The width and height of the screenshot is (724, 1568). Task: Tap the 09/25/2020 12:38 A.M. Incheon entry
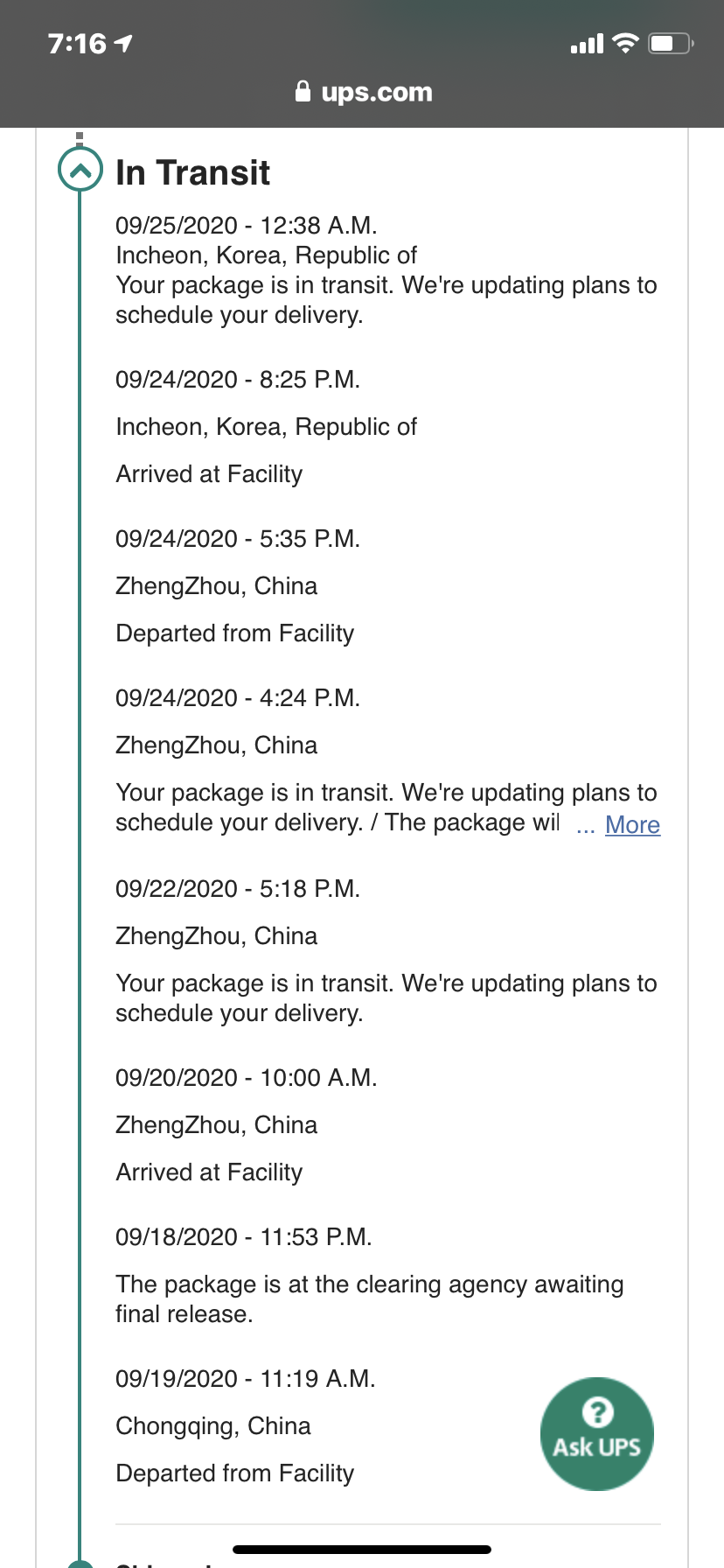coord(386,270)
